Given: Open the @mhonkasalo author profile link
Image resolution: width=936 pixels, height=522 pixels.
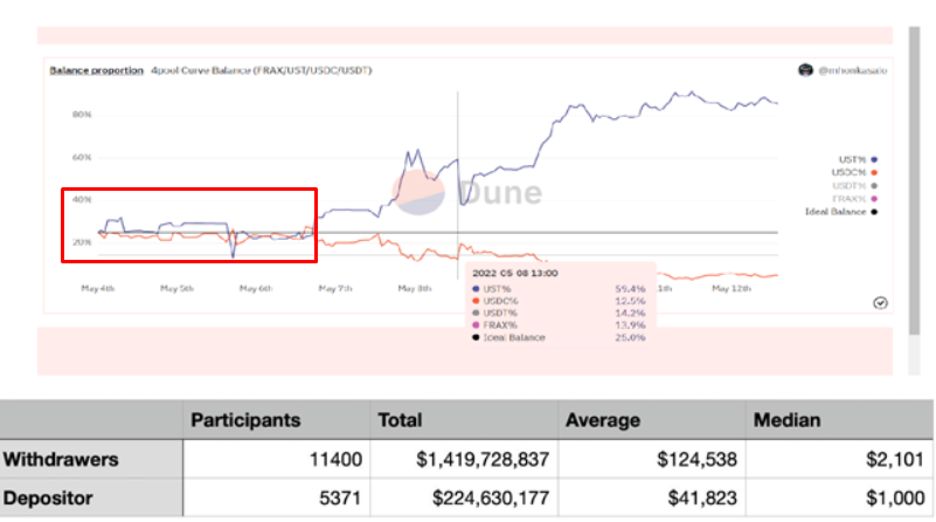Looking at the screenshot, I should click(x=853, y=71).
